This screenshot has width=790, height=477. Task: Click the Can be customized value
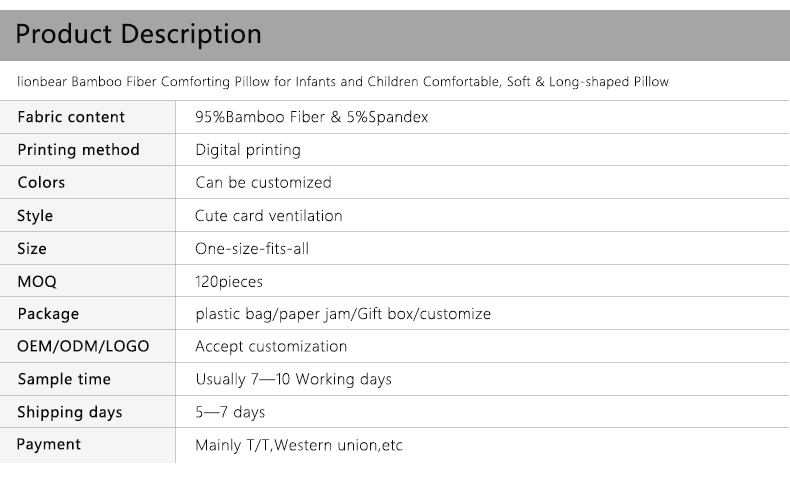pyautogui.click(x=263, y=183)
